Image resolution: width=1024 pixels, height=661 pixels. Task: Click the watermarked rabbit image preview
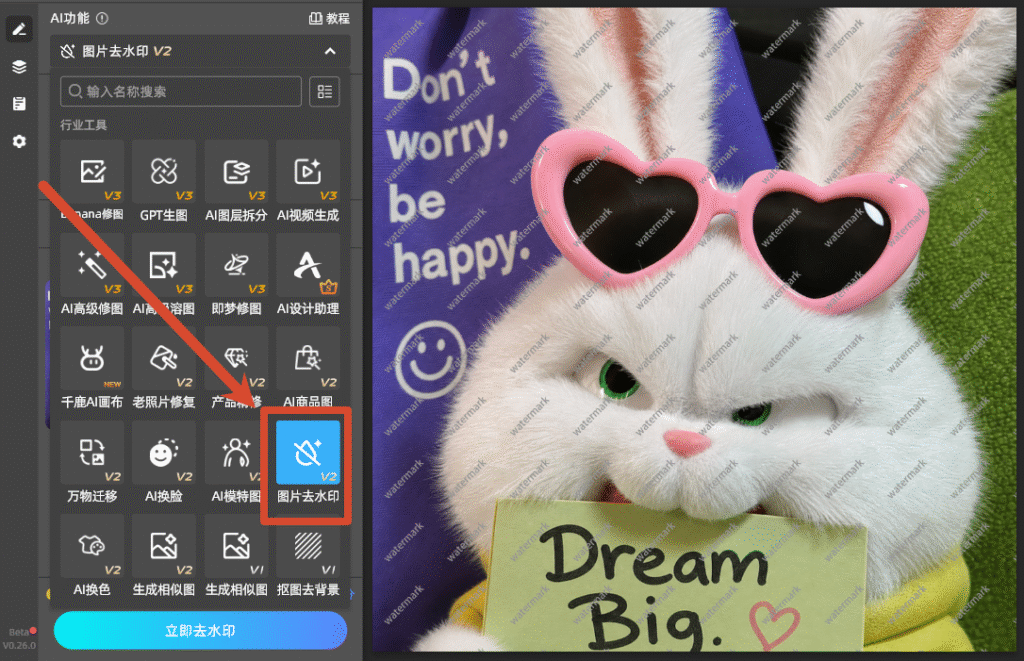pos(694,330)
